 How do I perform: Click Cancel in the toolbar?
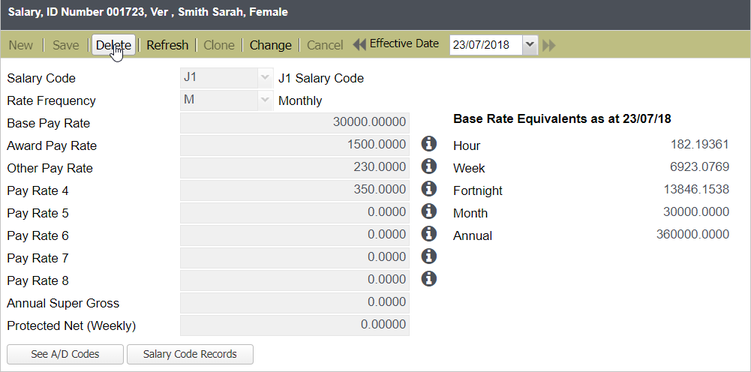(x=325, y=45)
